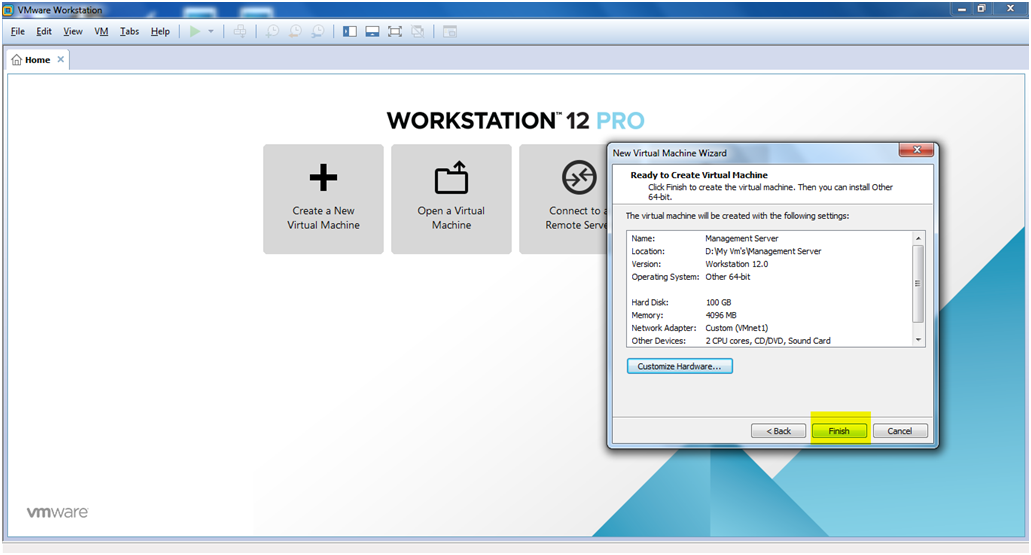Click Finish to create the virtual machine
Screen dimensions: 1031x555
click(x=839, y=431)
